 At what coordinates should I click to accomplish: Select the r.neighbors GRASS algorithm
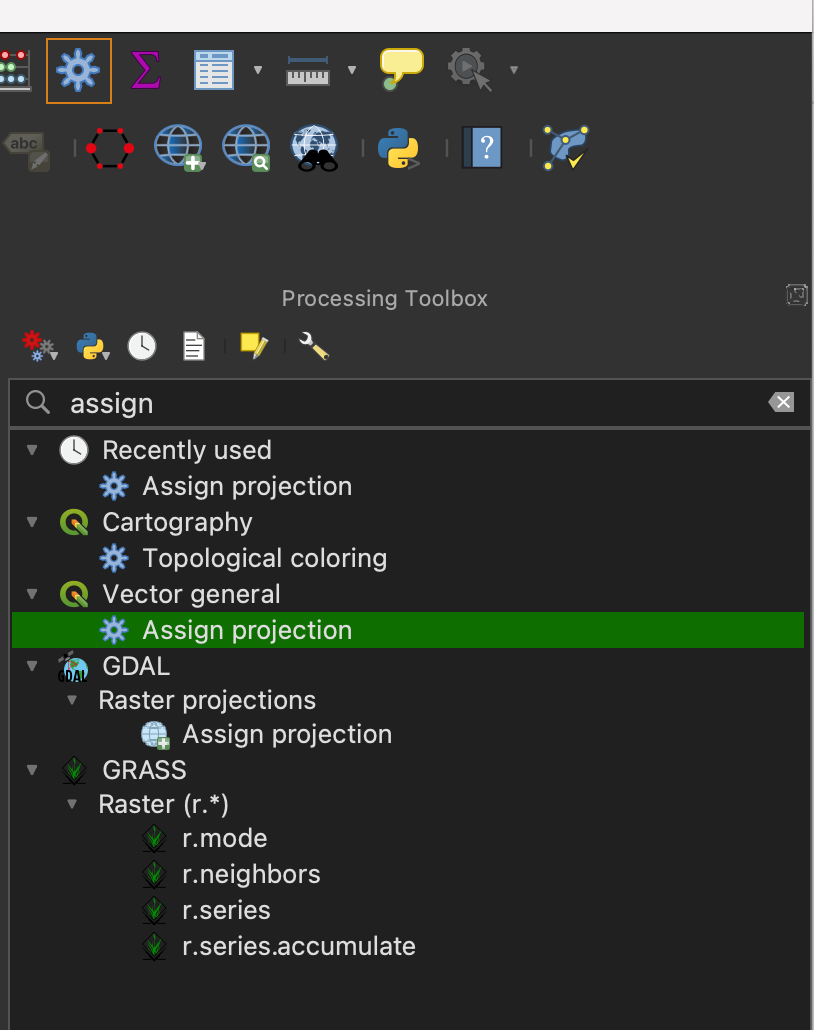[x=251, y=874]
